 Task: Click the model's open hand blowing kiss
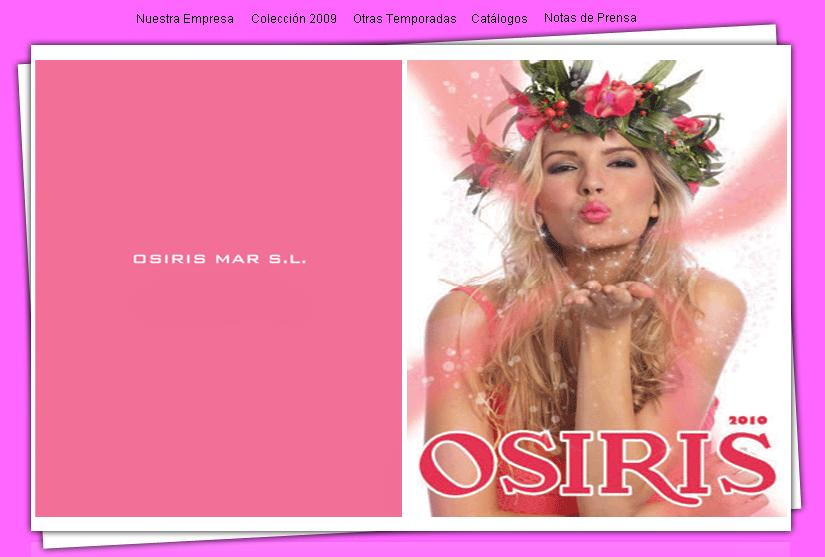(x=612, y=297)
